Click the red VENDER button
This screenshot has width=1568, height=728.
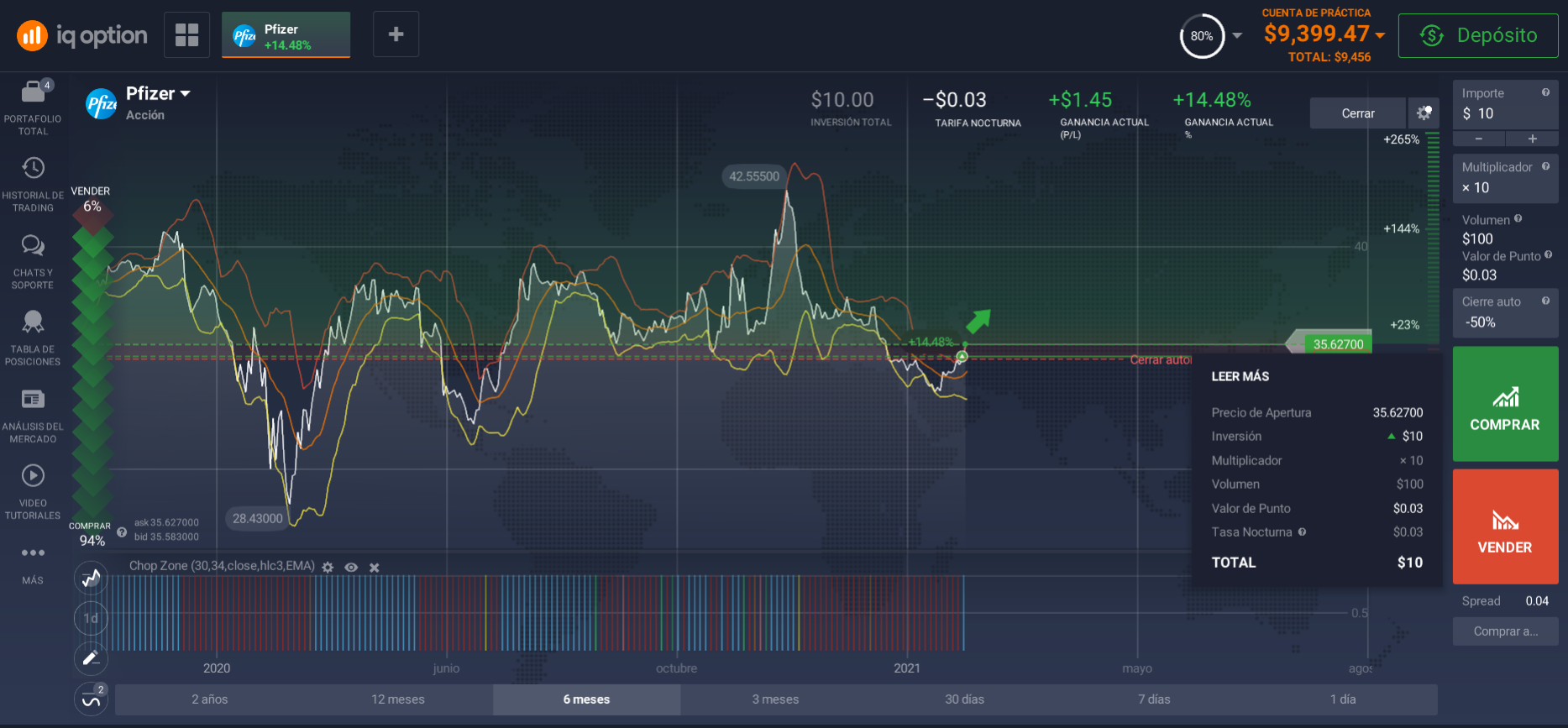tap(1505, 526)
